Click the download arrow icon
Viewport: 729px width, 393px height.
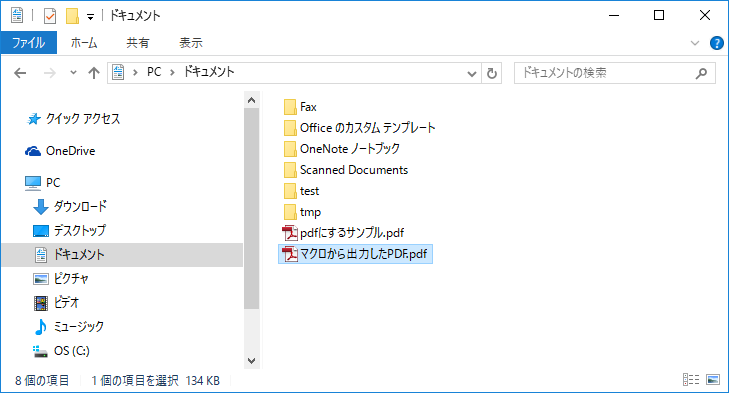point(41,207)
